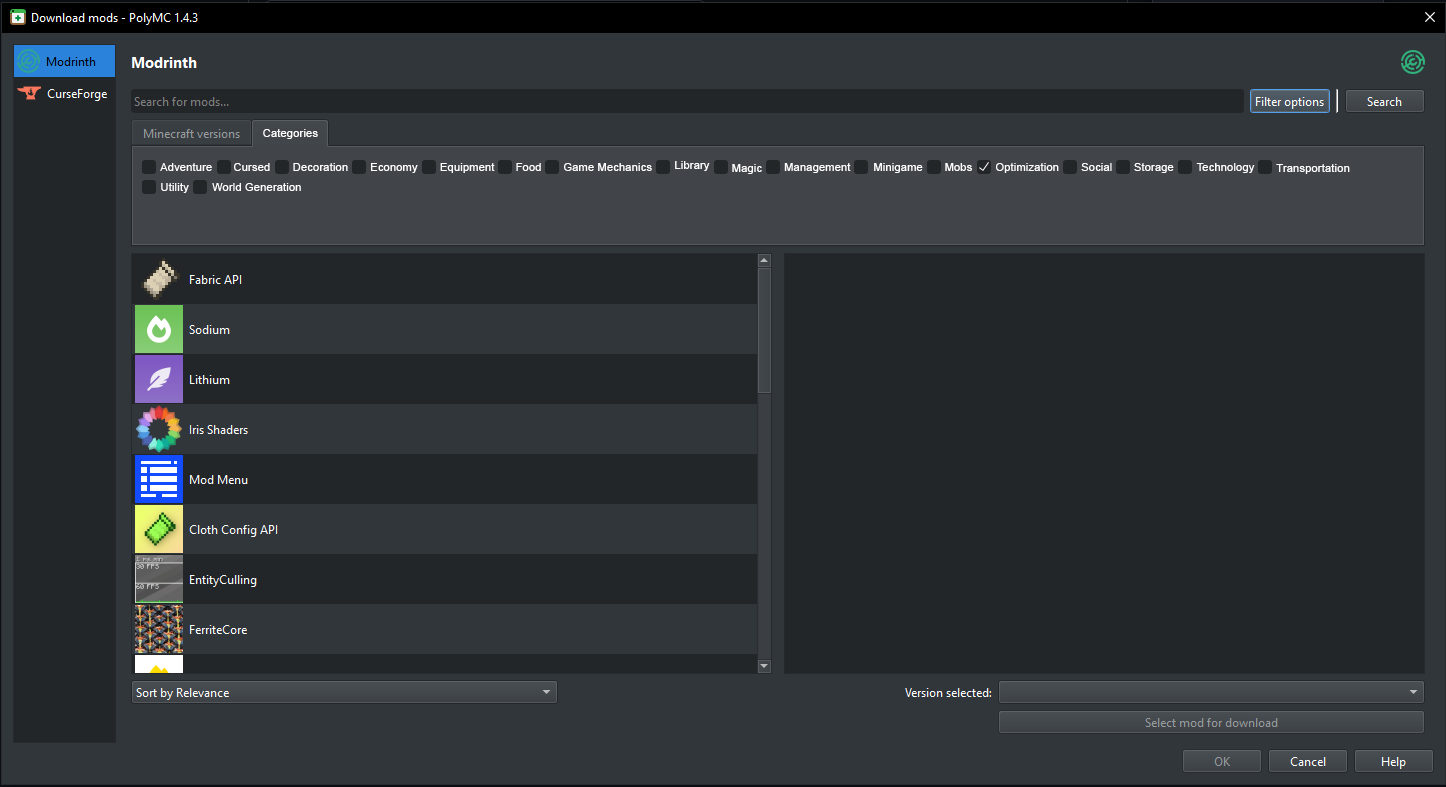Select the Mod Menu icon

coord(158,479)
